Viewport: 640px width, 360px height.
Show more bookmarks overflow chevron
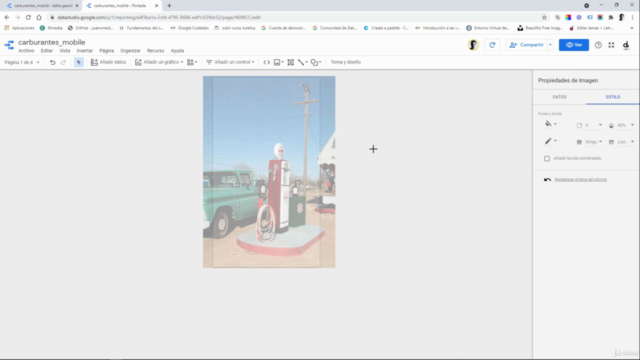(632, 28)
